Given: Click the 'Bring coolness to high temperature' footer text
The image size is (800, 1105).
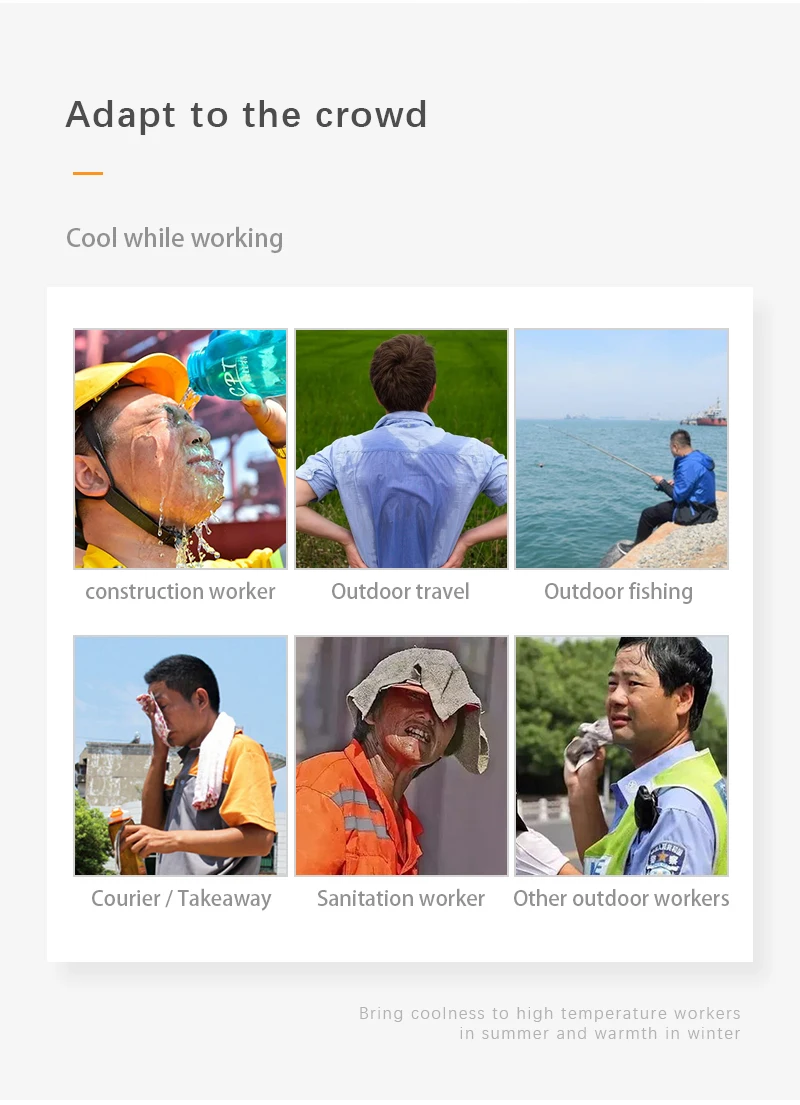Looking at the screenshot, I should 550,1013.
